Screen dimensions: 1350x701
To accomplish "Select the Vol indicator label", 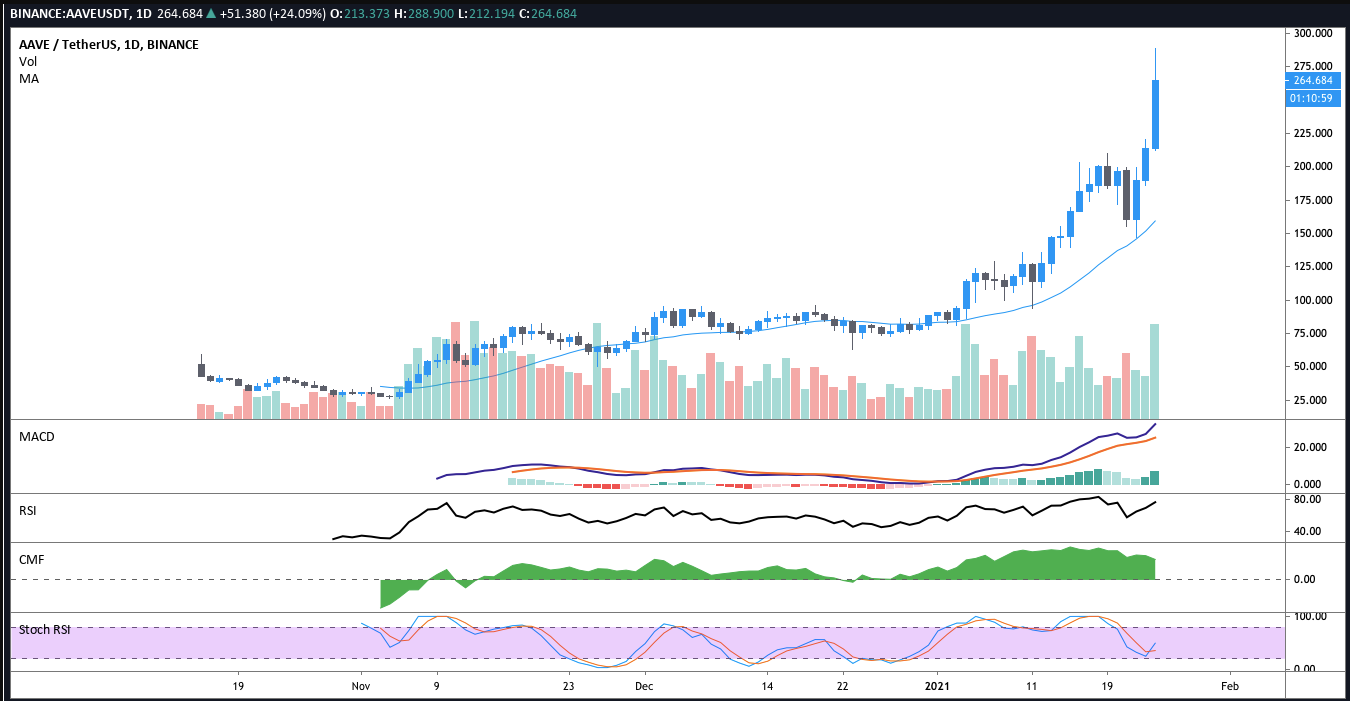I will pos(28,62).
